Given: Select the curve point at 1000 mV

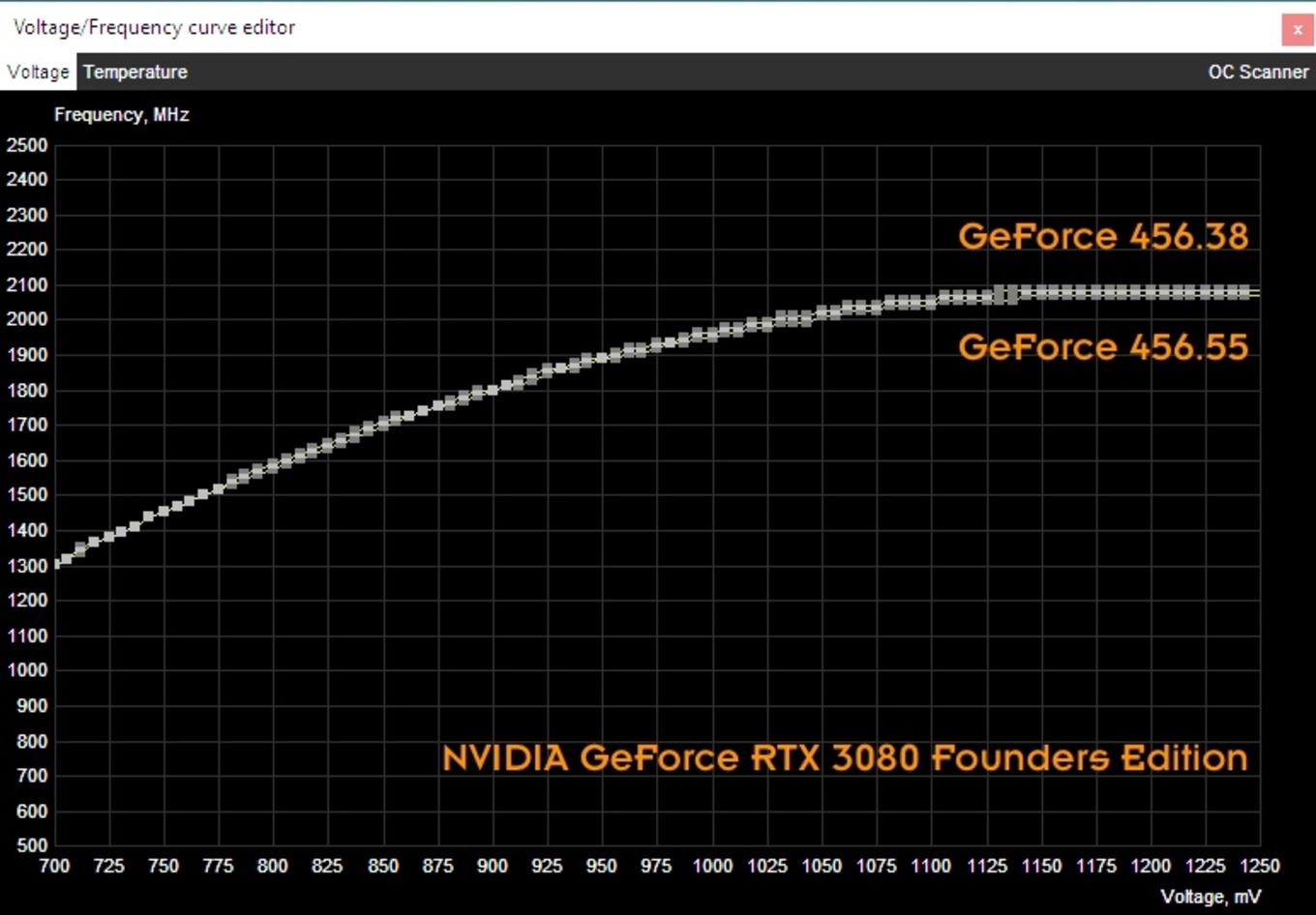Looking at the screenshot, I should [x=713, y=335].
